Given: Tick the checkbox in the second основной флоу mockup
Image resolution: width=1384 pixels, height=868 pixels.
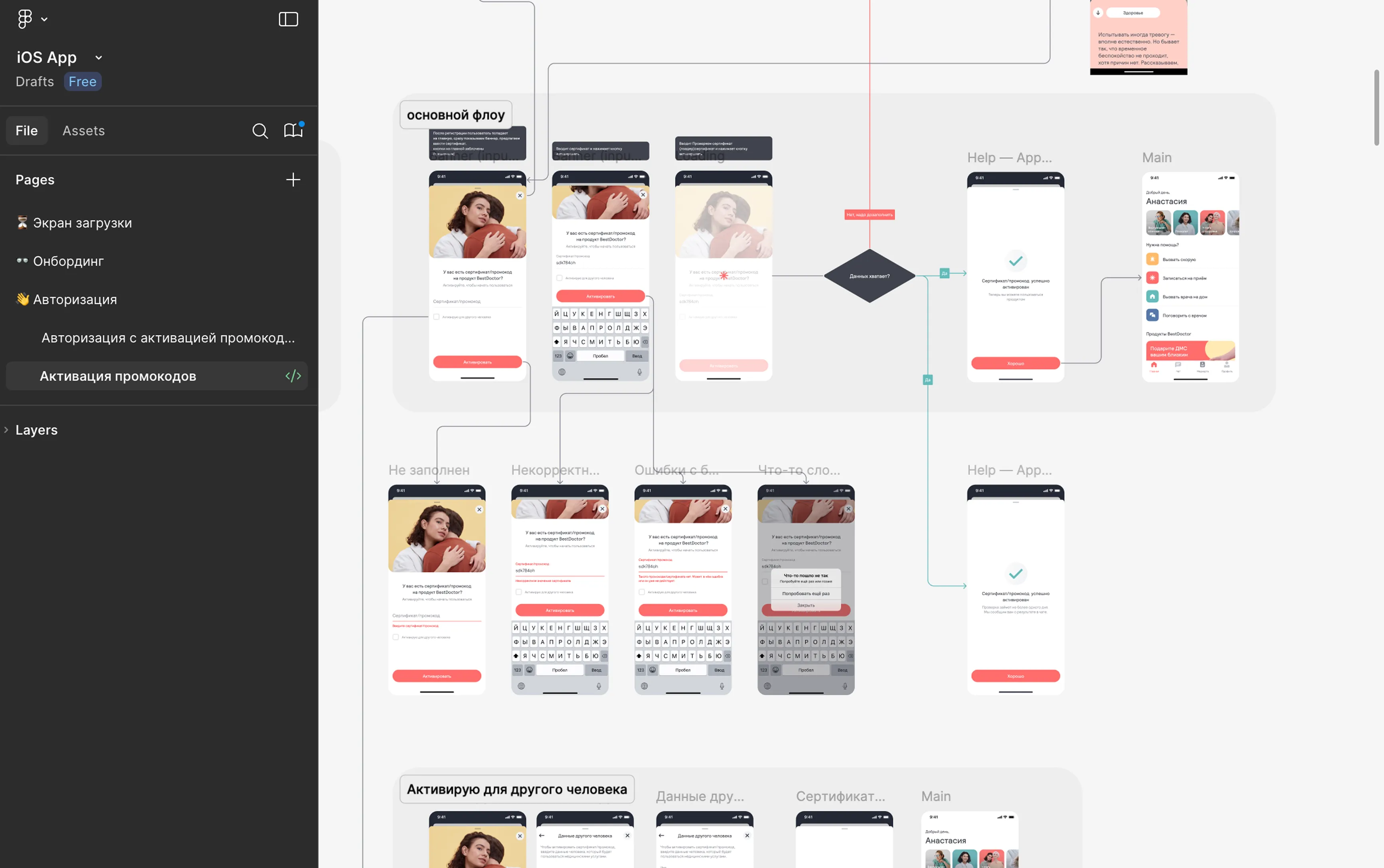Looking at the screenshot, I should tap(560, 277).
